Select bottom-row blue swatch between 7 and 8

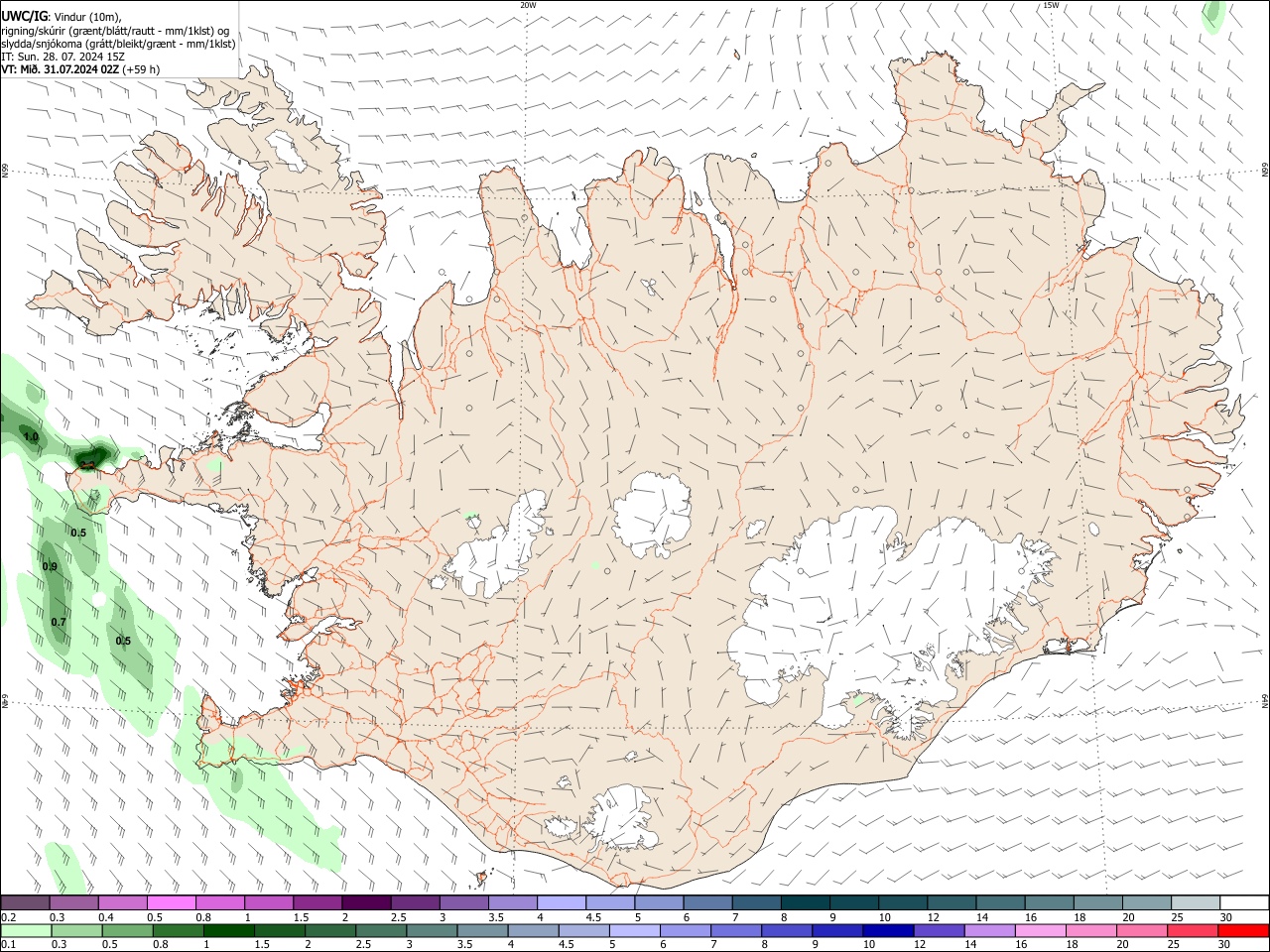coord(736,930)
